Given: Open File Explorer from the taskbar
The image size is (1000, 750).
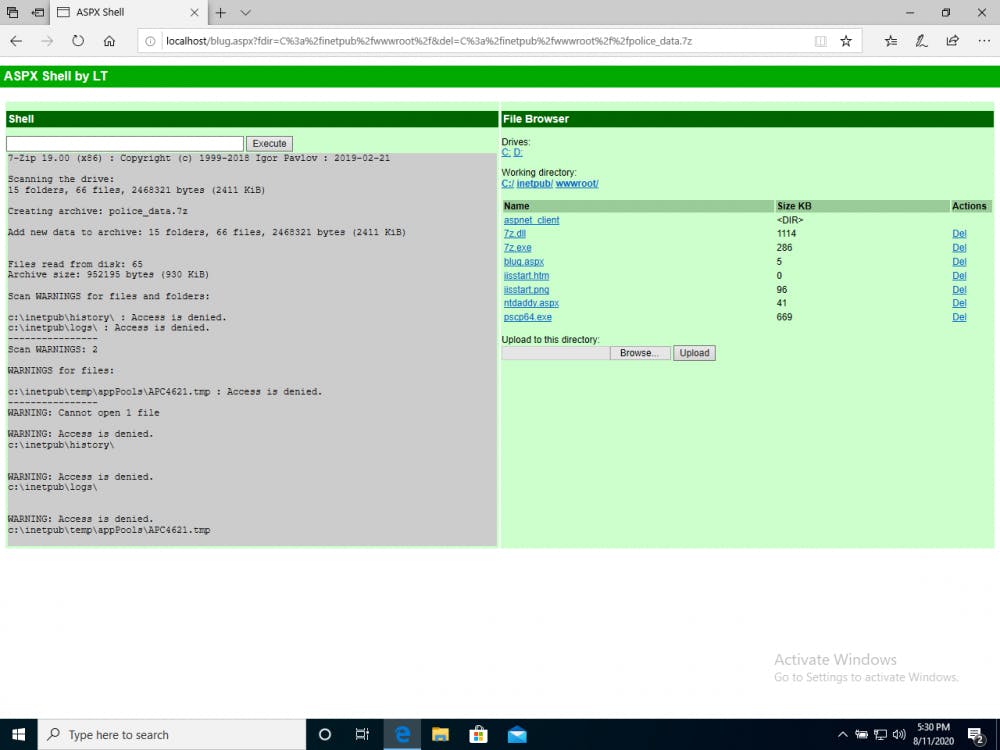Looking at the screenshot, I should coord(440,734).
